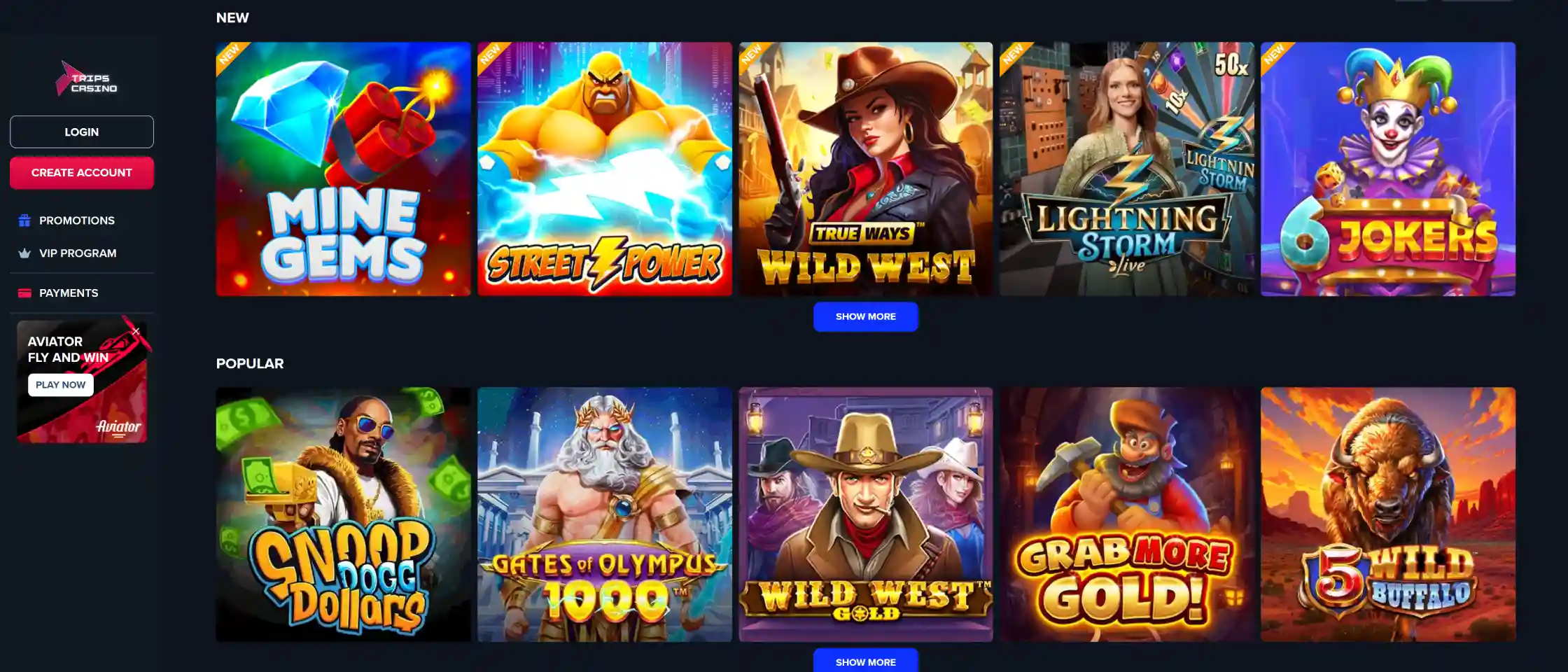Click the Promotions gift icon
1568x672 pixels.
point(24,220)
